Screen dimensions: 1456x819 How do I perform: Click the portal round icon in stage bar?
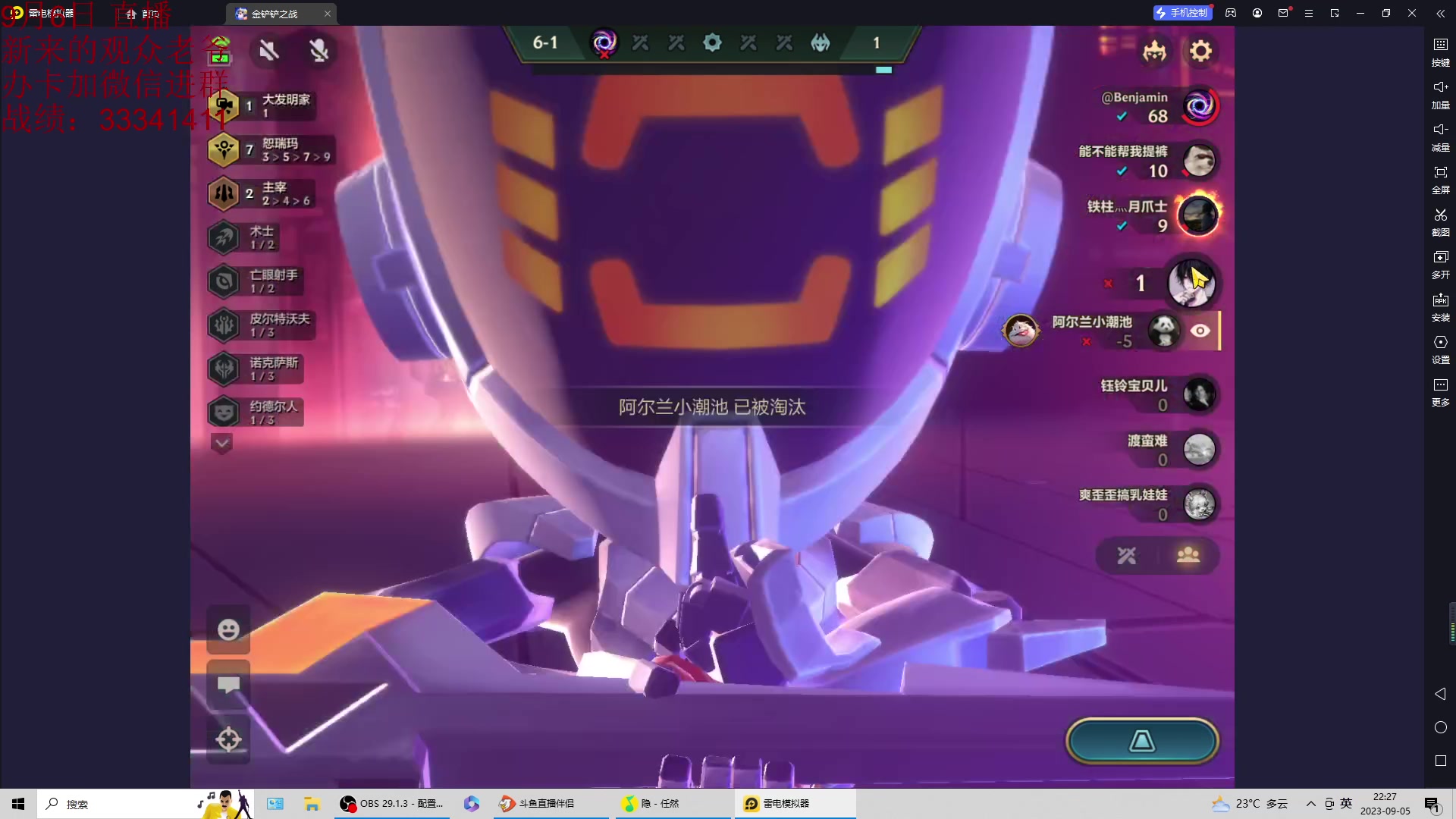tap(604, 43)
